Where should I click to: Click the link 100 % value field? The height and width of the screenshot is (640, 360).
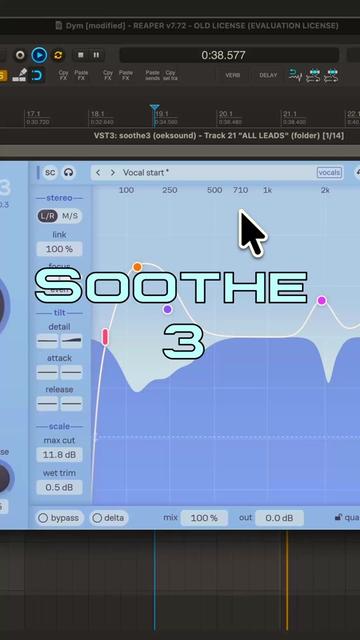pyautogui.click(x=59, y=249)
